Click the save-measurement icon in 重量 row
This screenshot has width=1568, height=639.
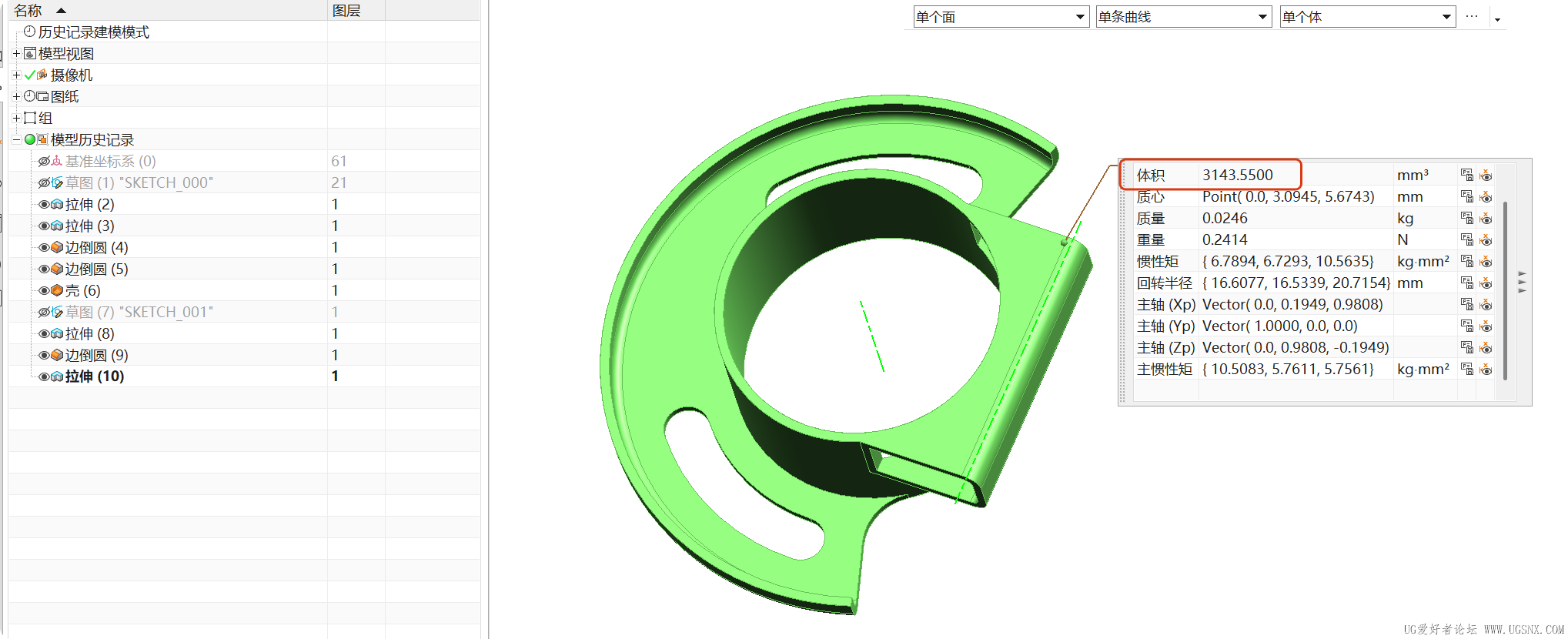[x=1467, y=240]
